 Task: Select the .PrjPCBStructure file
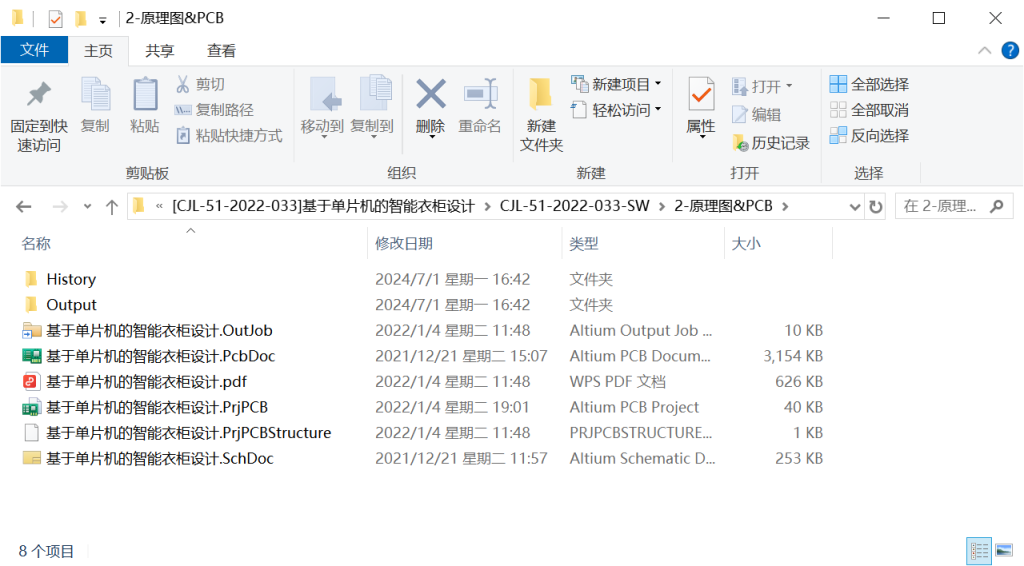pos(189,433)
